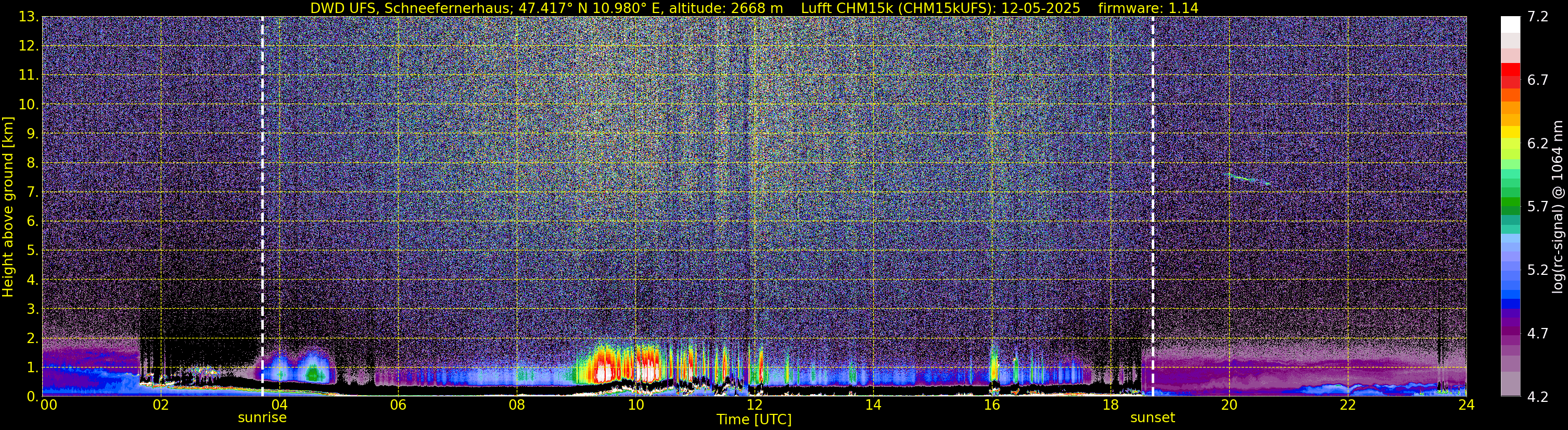Click the 'Height above ground [km]' axis label
Screen dimensions: 1568x430
coord(8,207)
